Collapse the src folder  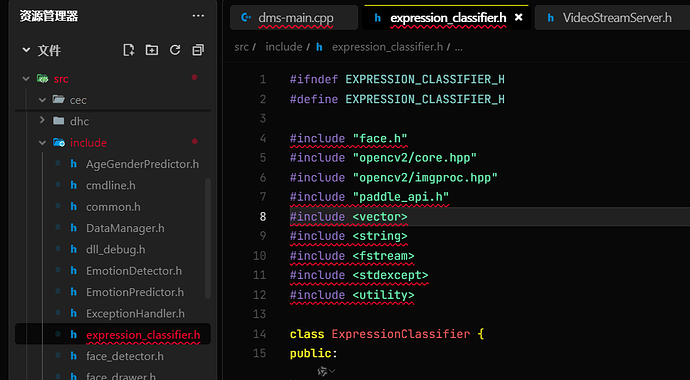coord(25,79)
